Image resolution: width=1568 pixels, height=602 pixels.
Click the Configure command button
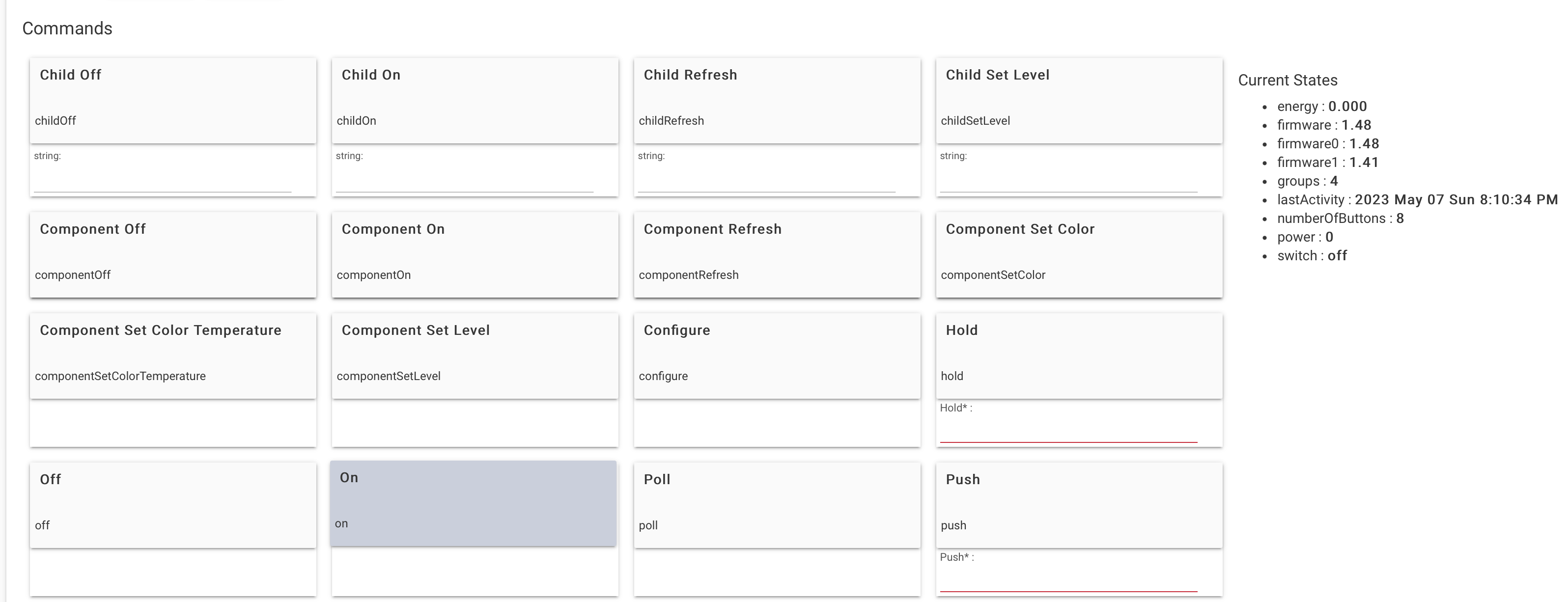point(777,356)
